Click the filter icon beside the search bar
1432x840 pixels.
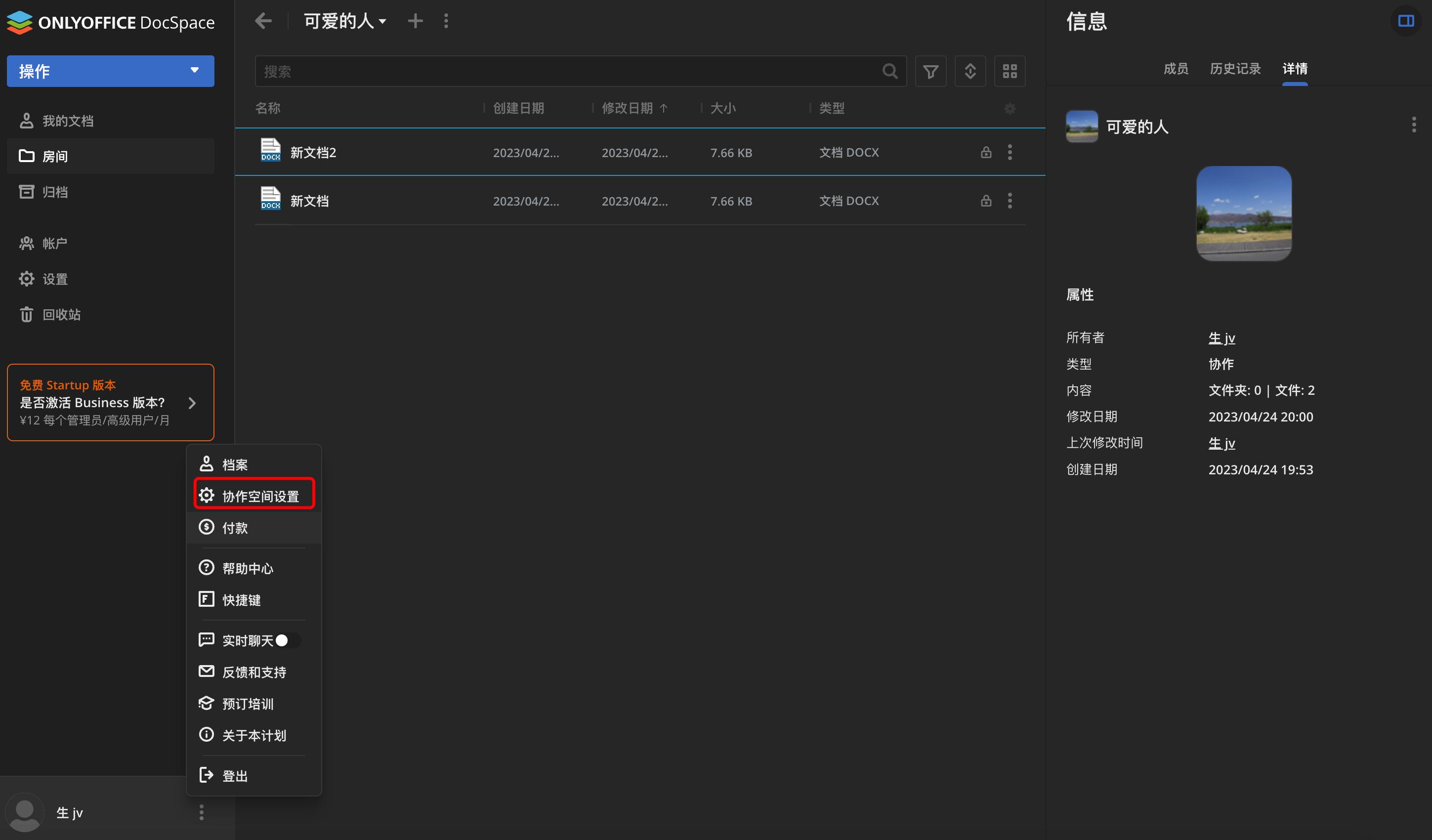930,71
